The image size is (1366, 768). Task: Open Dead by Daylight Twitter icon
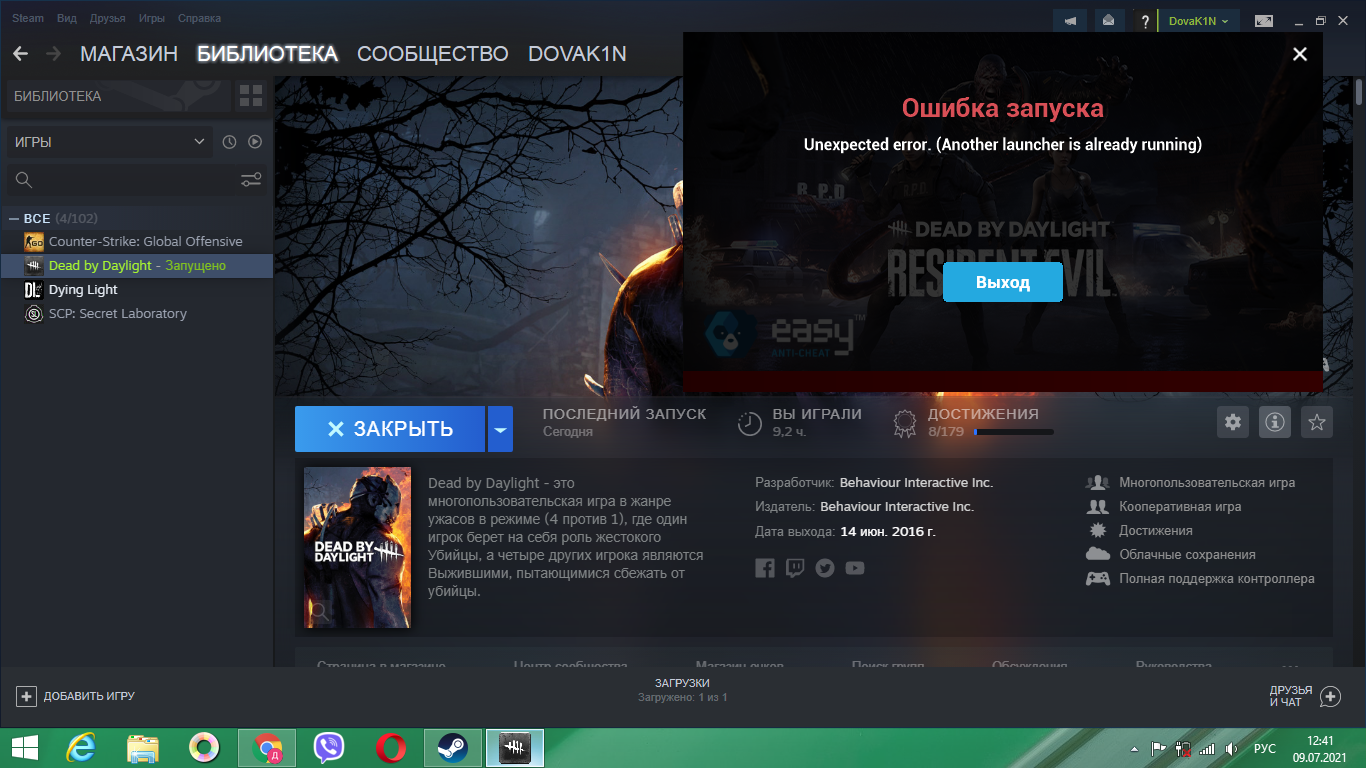pos(825,568)
